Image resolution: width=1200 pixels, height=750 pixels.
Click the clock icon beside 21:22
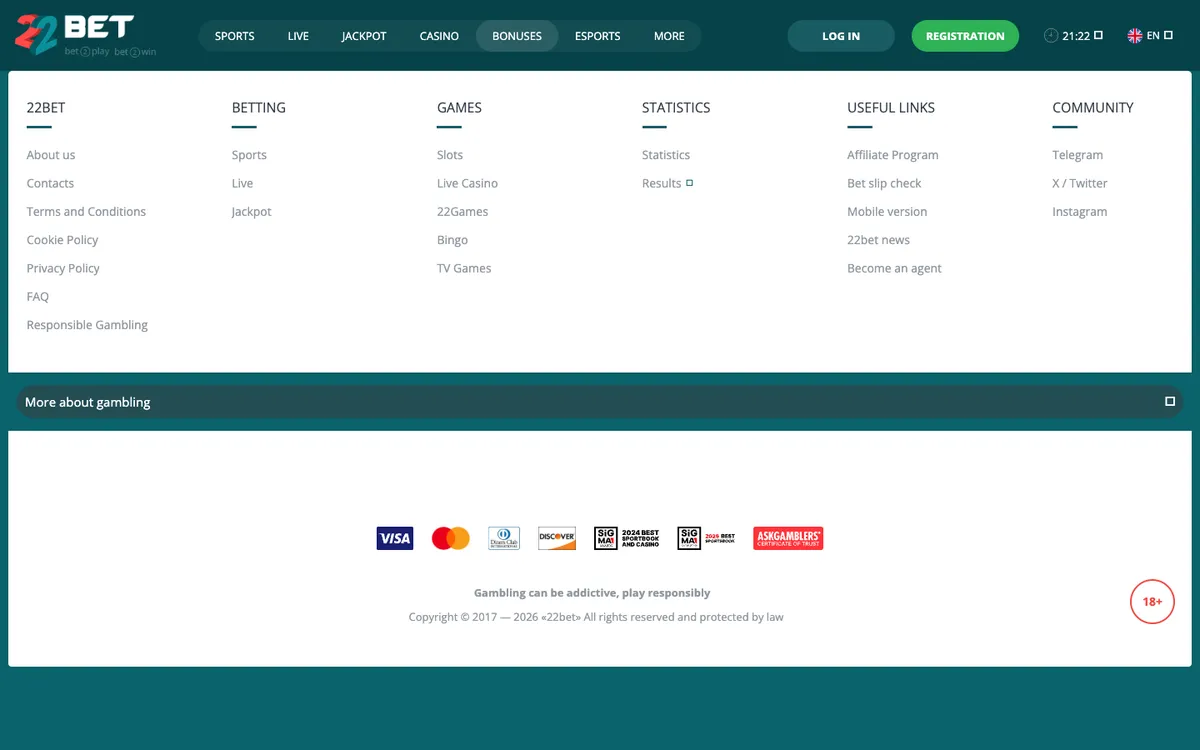pyautogui.click(x=1051, y=36)
